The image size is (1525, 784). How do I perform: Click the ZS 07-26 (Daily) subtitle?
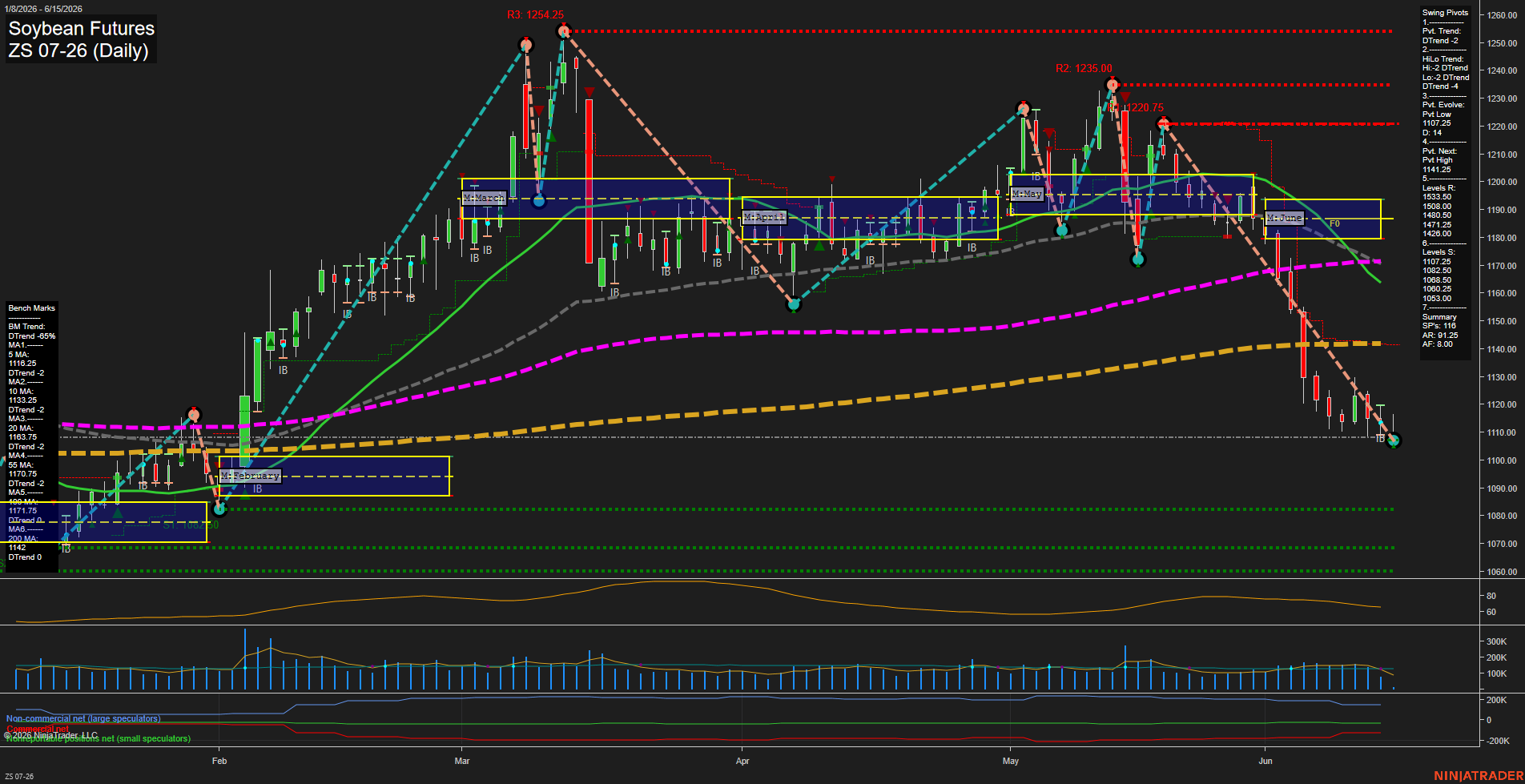point(78,50)
